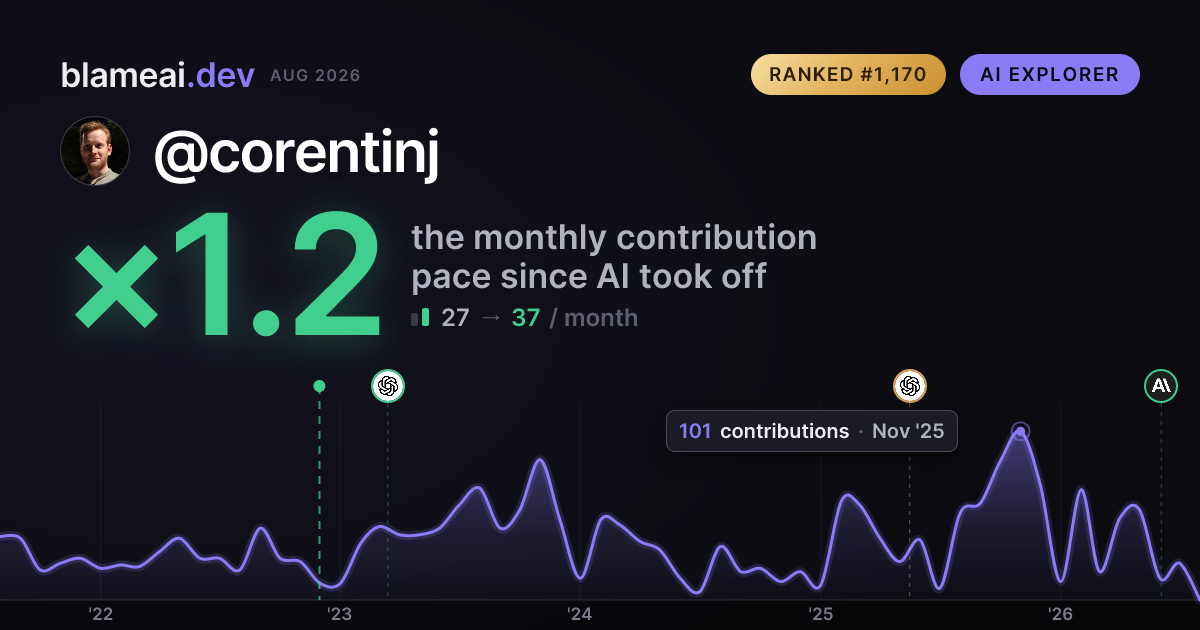Click the green 37 per month value
Screen dimensions: 1200x630
point(526,318)
